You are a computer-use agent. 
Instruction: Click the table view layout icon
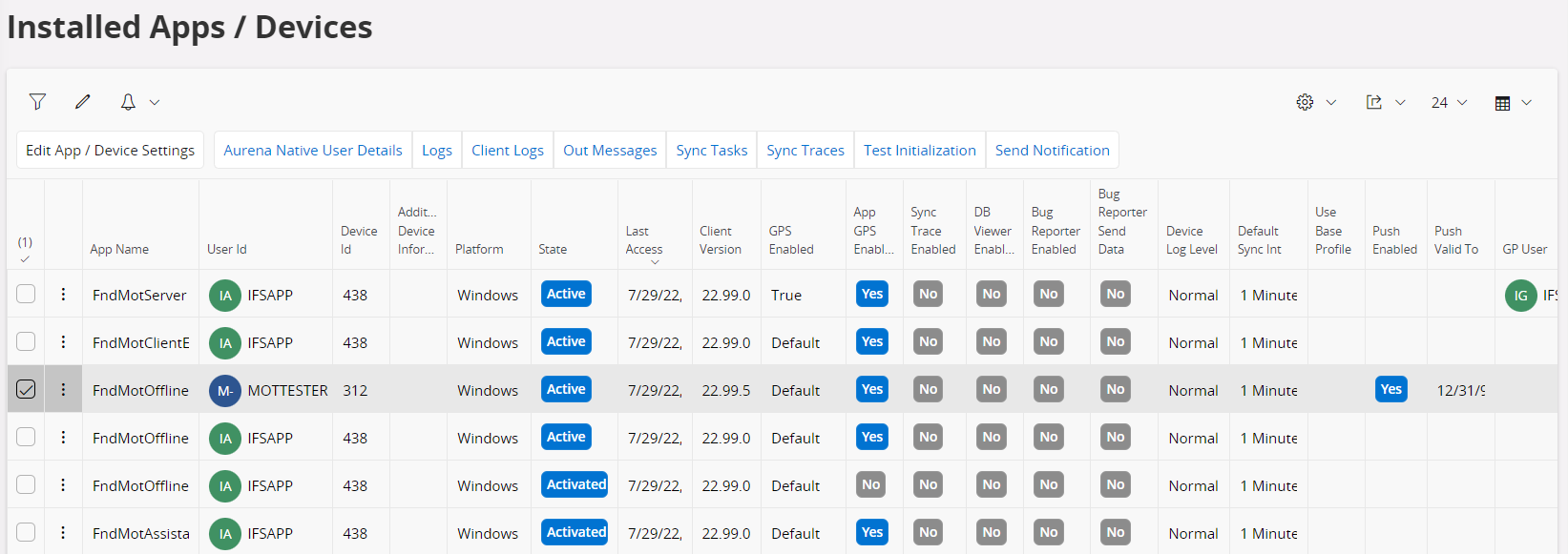point(1502,103)
